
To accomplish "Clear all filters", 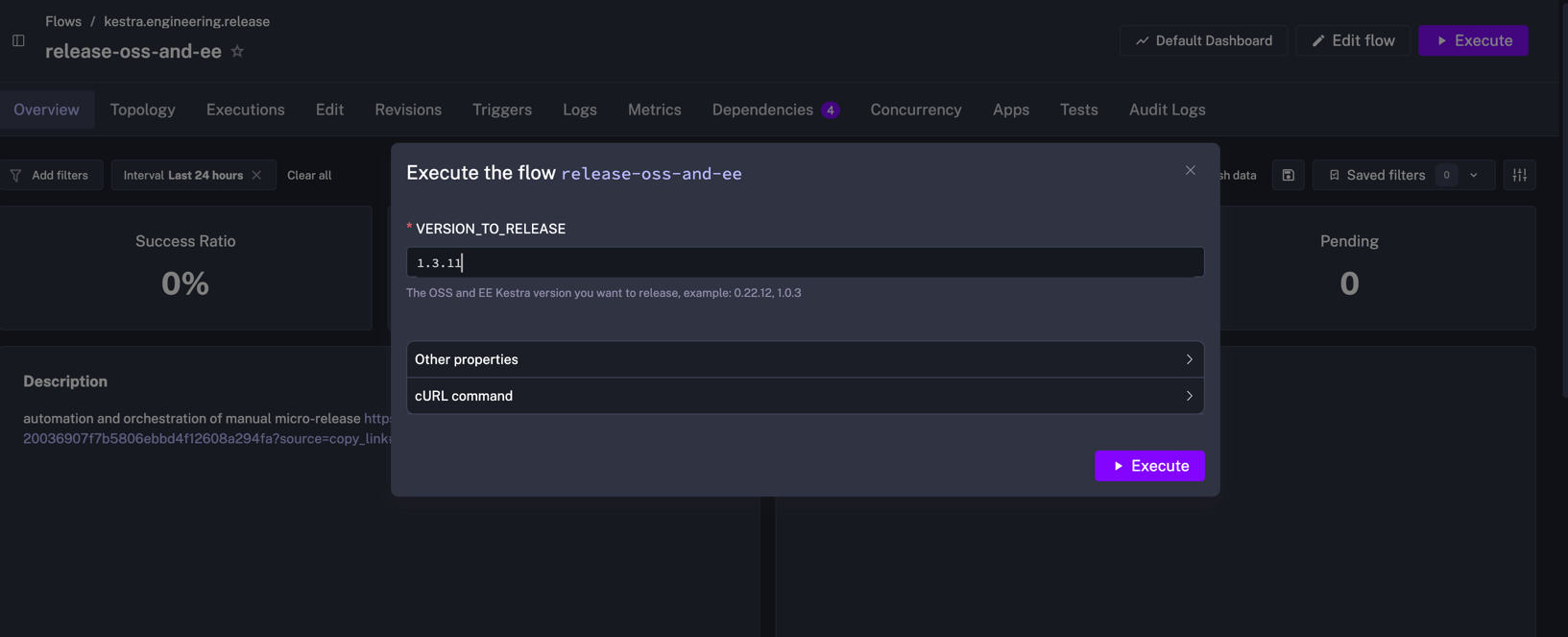I will [309, 175].
